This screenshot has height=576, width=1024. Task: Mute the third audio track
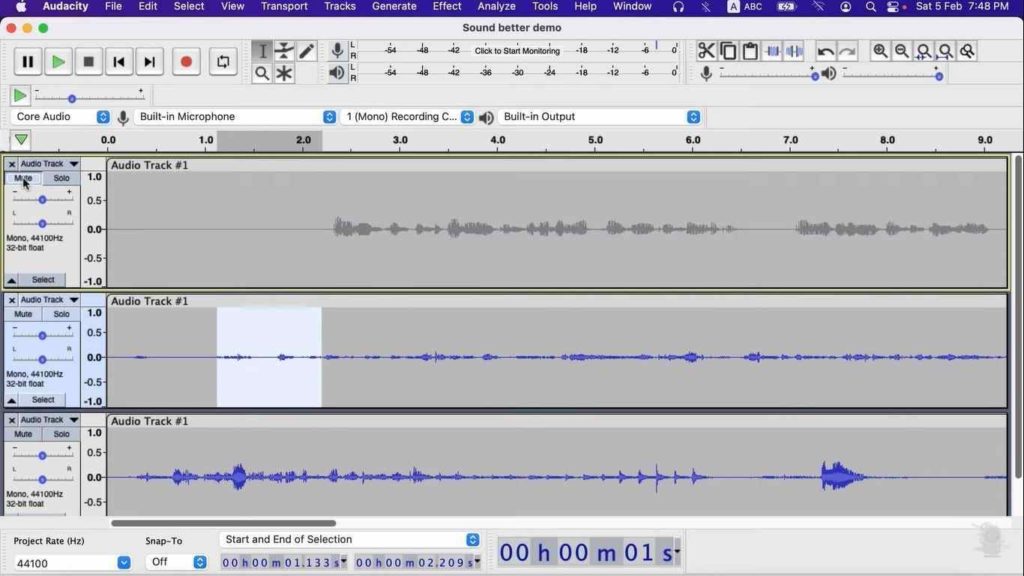(x=23, y=434)
